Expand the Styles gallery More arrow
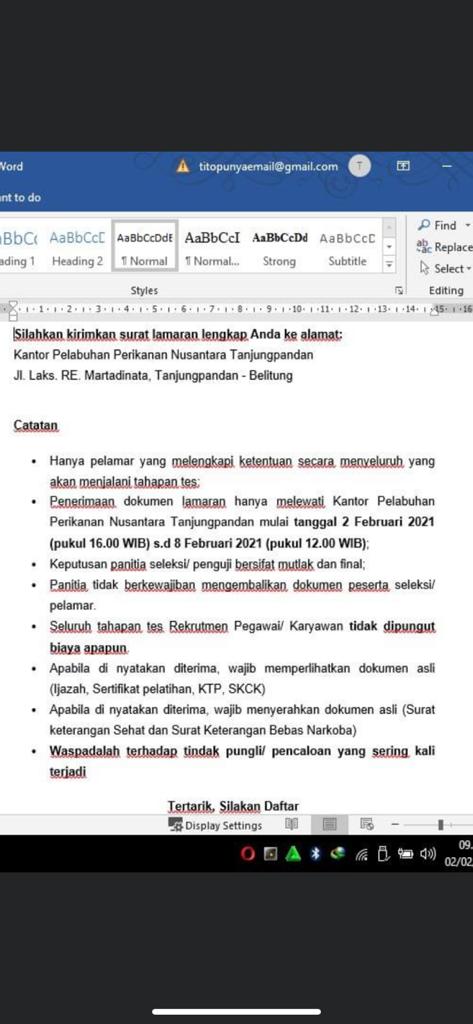473x1024 pixels. pos(389,264)
